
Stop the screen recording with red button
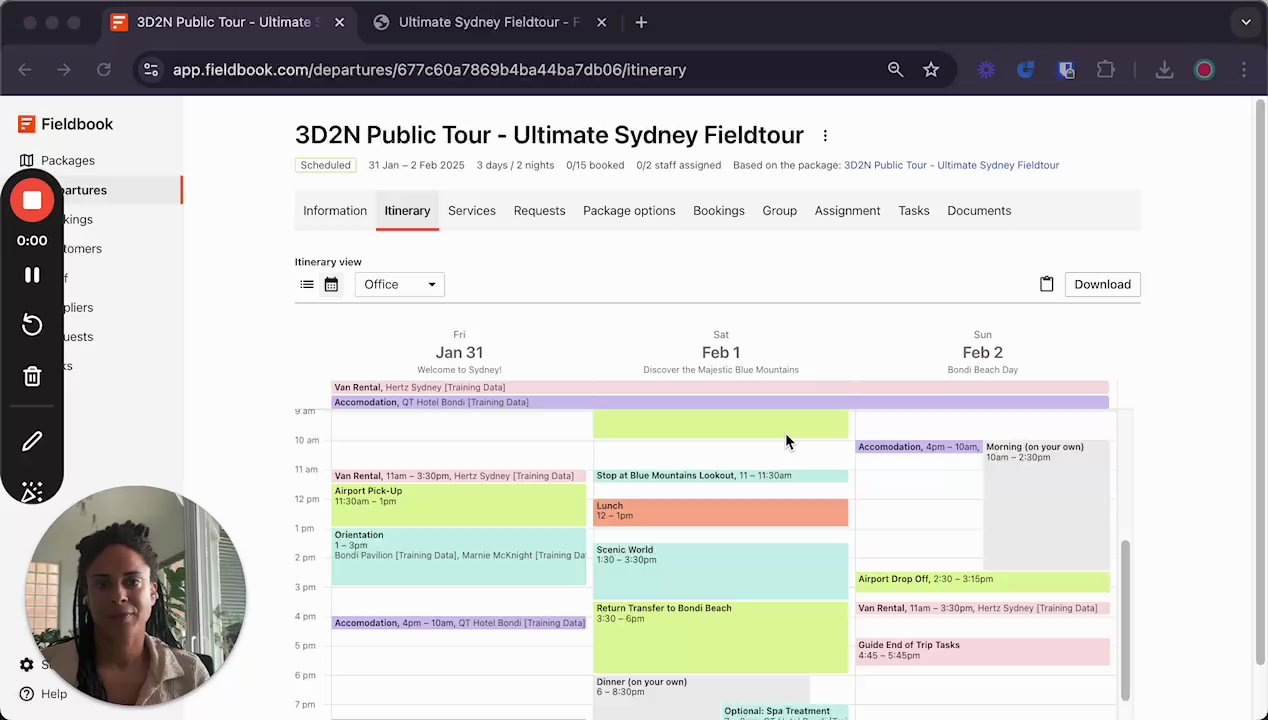click(32, 201)
